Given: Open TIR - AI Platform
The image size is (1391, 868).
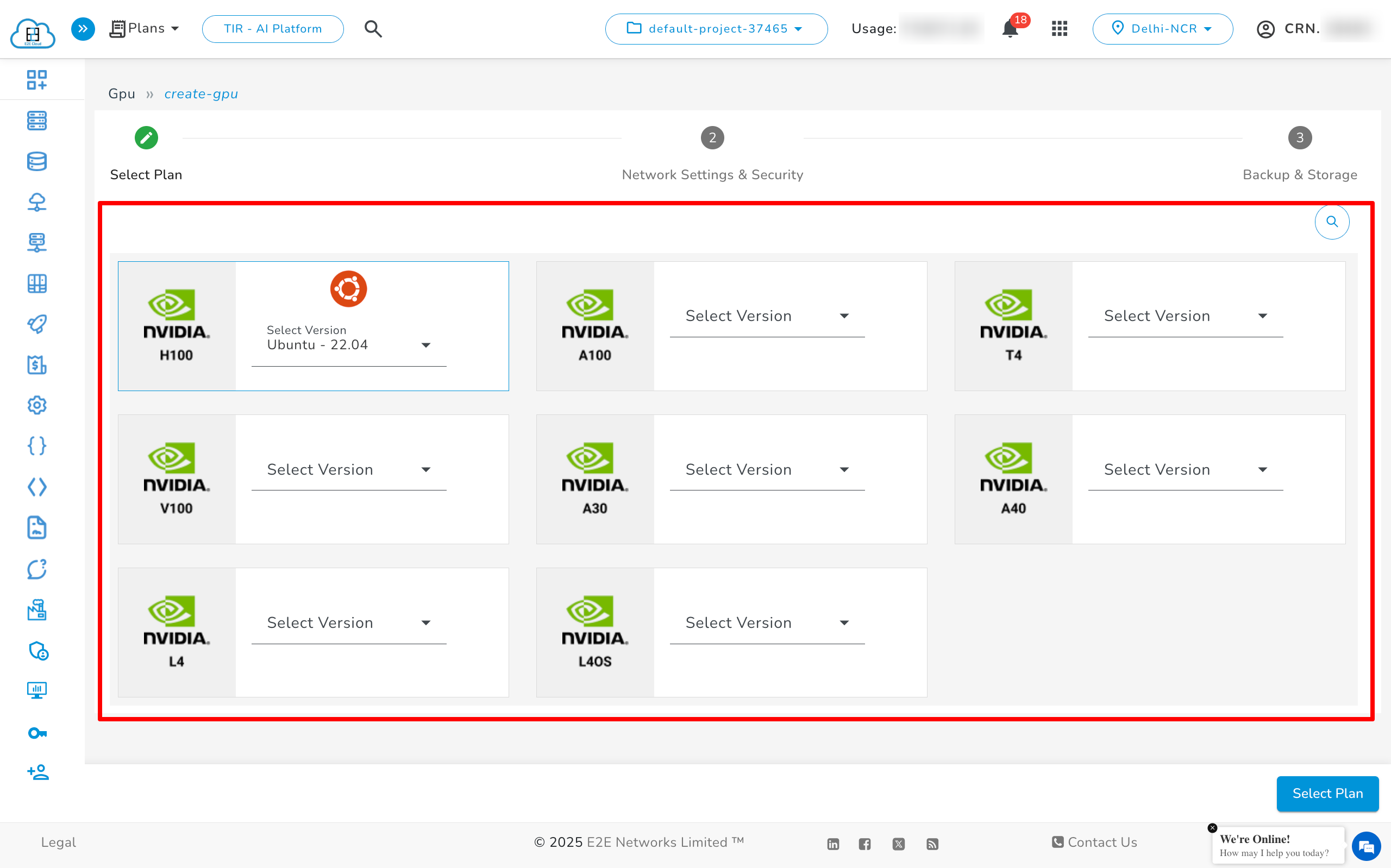Looking at the screenshot, I should tap(273, 29).
